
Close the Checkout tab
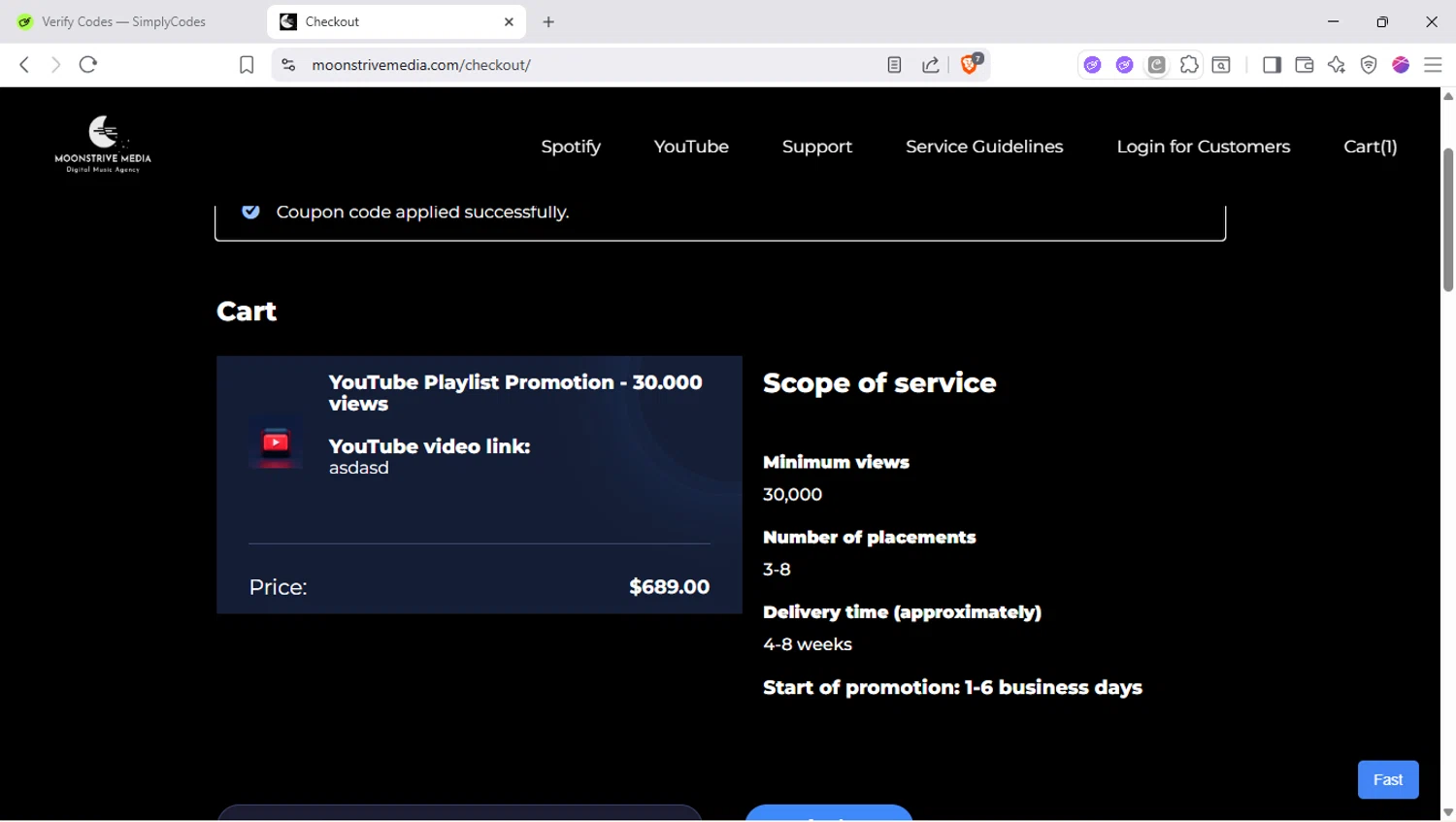tap(509, 21)
